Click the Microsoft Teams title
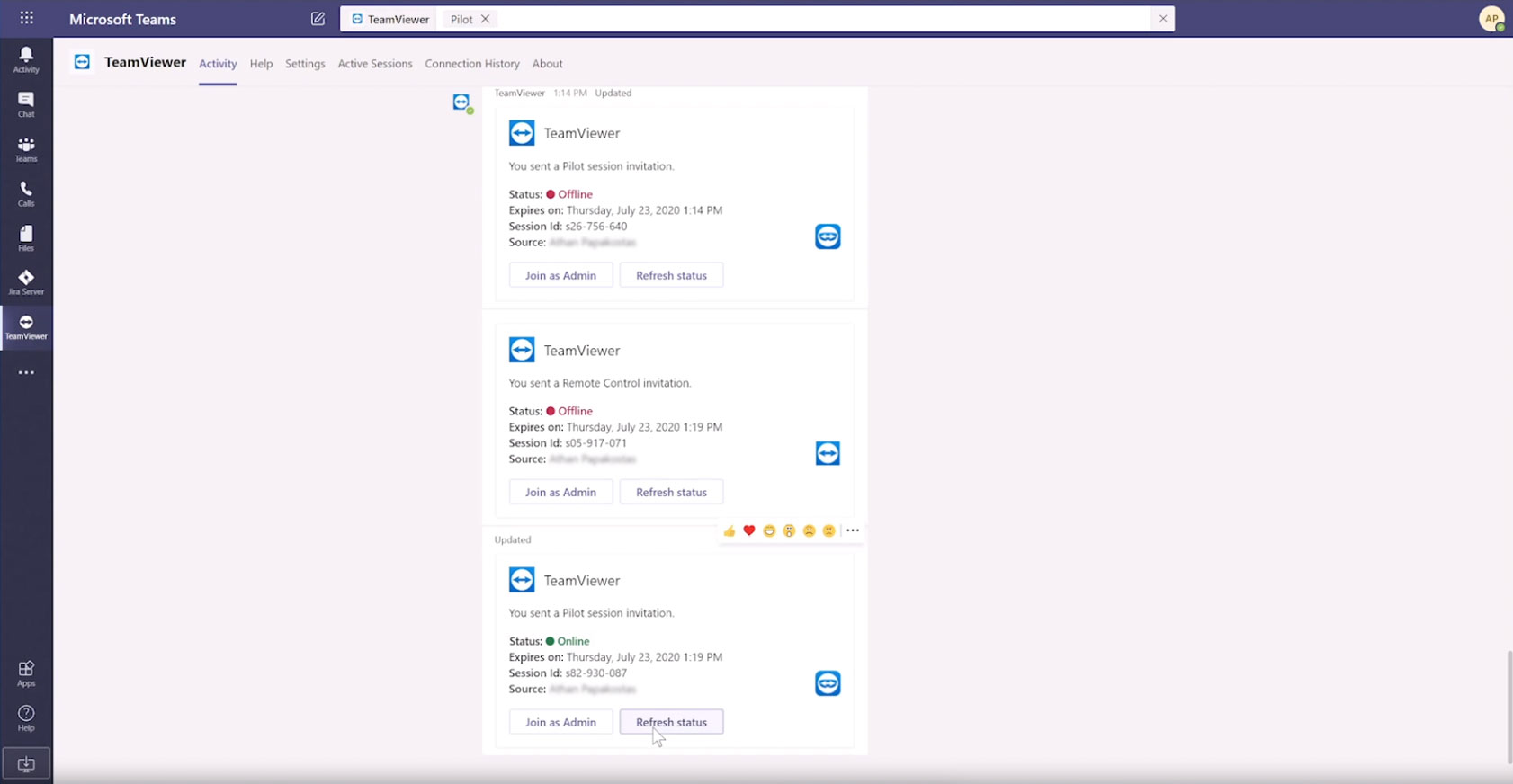Viewport: 1513px width, 784px height. pyautogui.click(x=122, y=19)
